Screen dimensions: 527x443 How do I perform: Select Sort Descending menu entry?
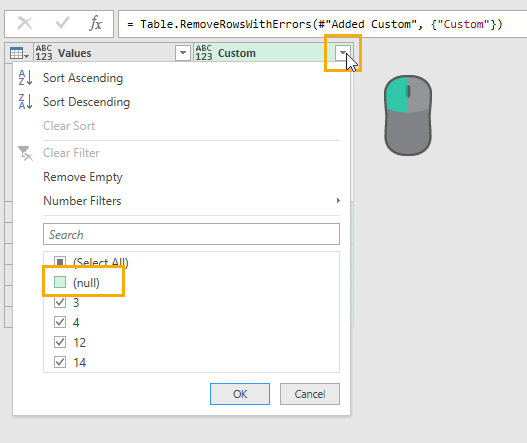coord(86,102)
